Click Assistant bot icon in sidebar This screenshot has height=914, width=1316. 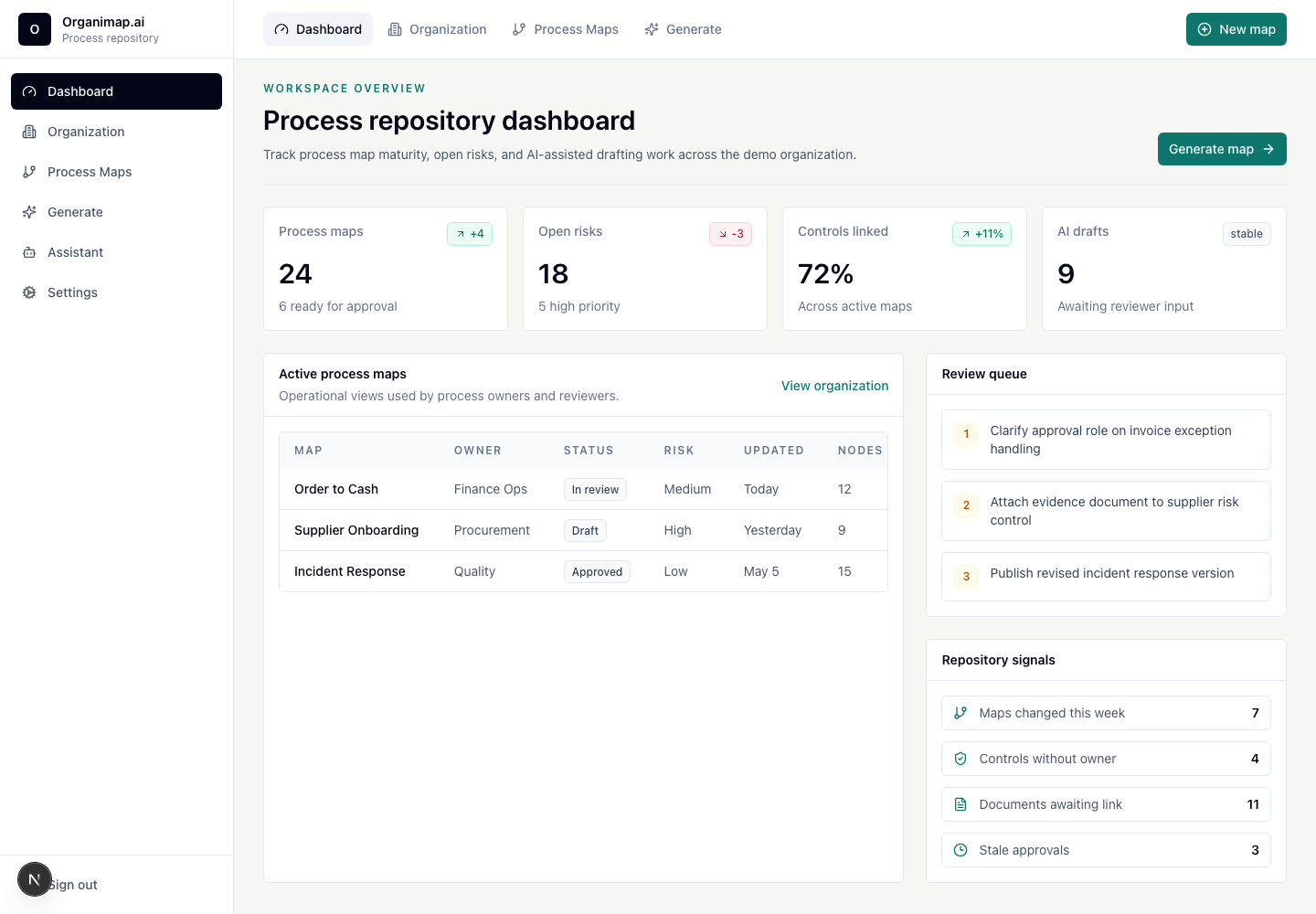pyautogui.click(x=29, y=252)
